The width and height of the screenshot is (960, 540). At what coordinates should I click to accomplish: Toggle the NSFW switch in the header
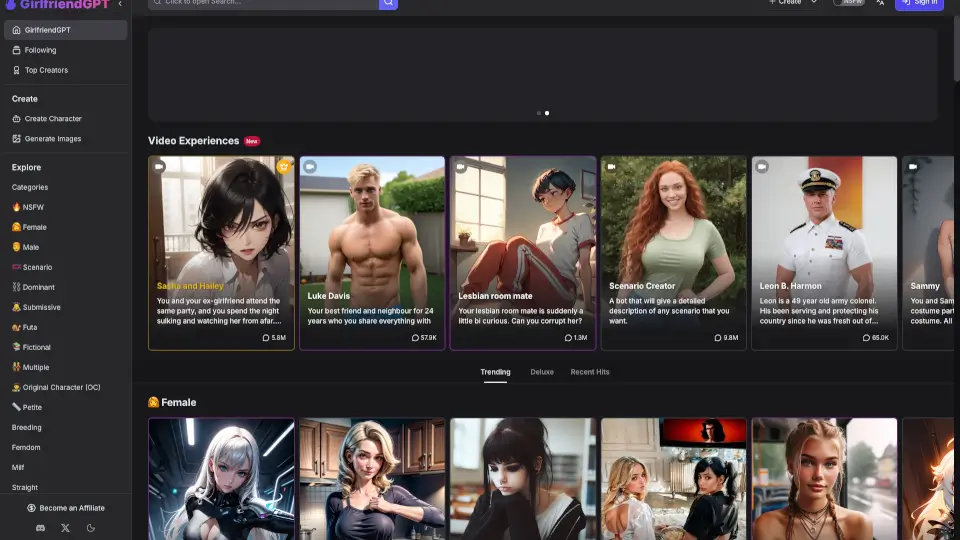click(x=848, y=2)
